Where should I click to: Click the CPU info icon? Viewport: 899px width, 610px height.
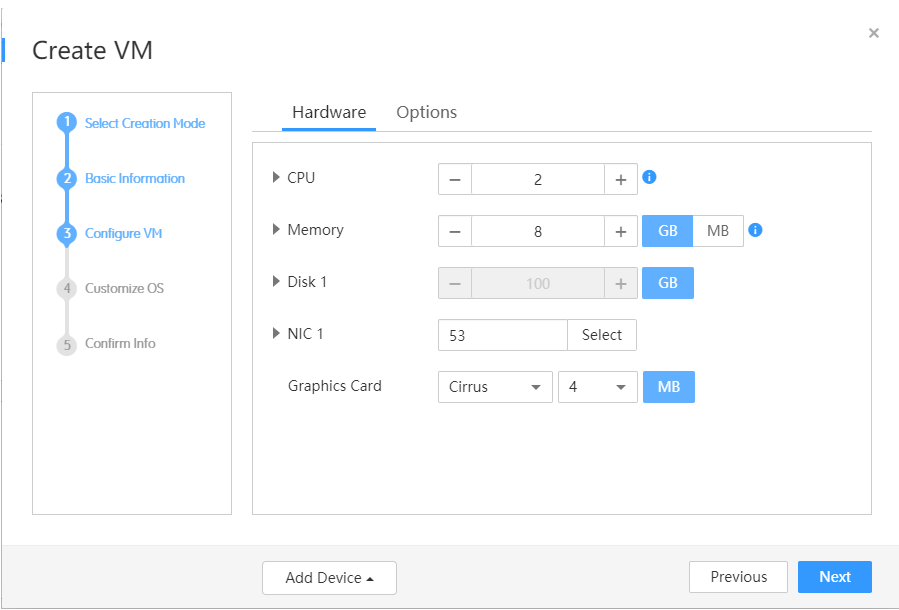649,178
